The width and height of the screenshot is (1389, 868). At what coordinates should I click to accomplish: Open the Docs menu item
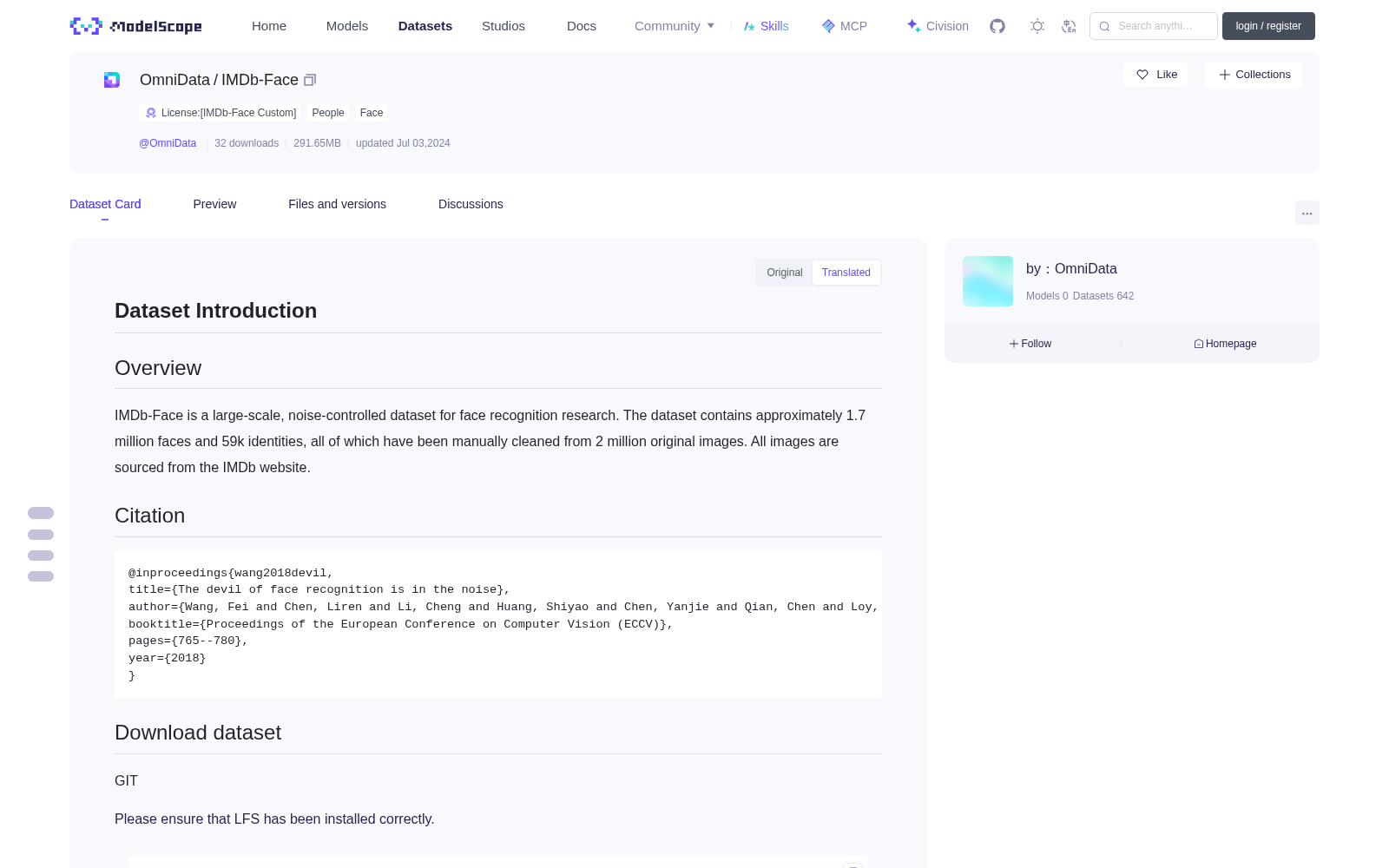point(582,26)
